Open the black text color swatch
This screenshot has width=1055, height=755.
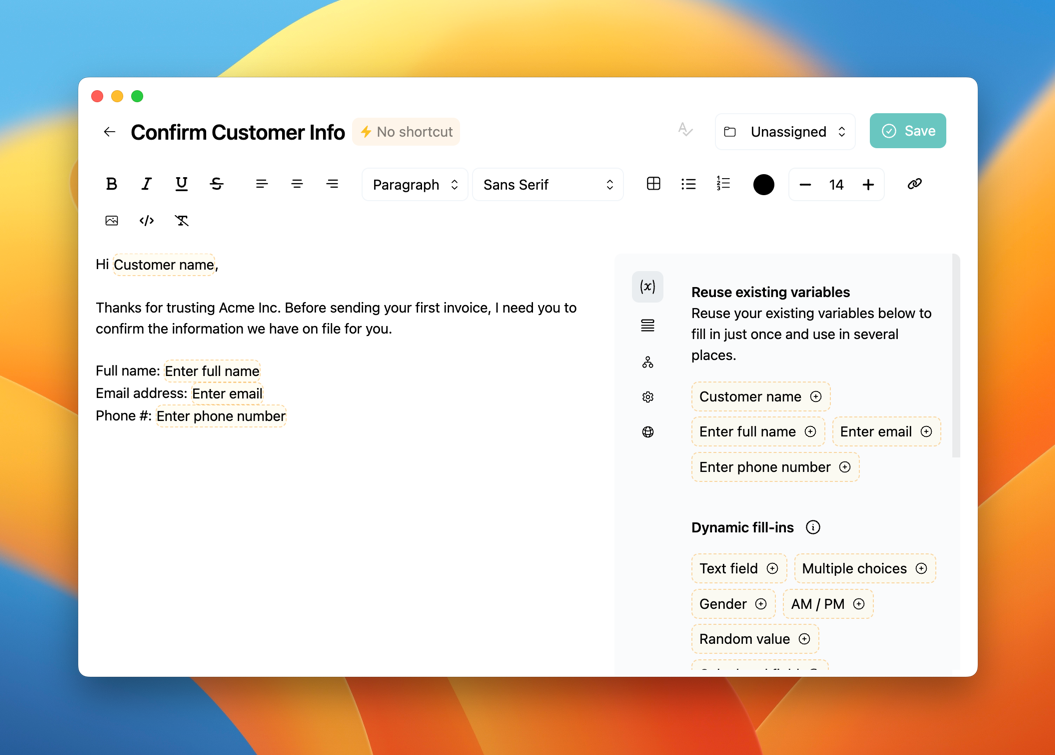(x=763, y=184)
